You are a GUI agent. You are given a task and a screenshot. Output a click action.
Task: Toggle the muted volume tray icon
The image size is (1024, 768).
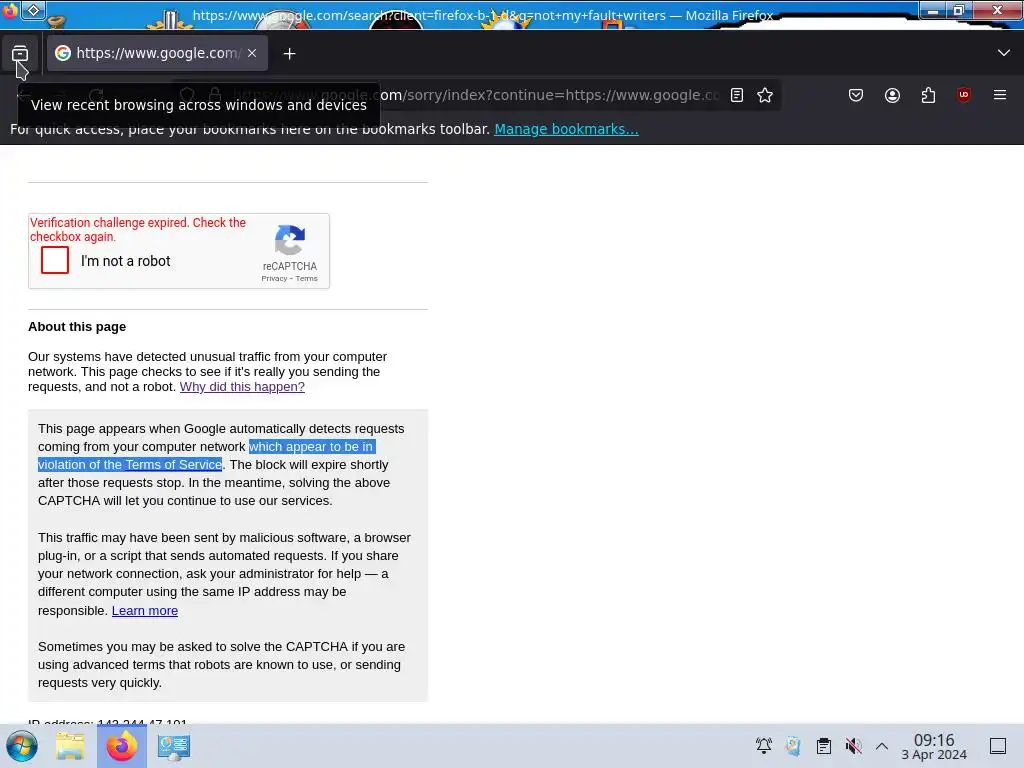(x=853, y=746)
